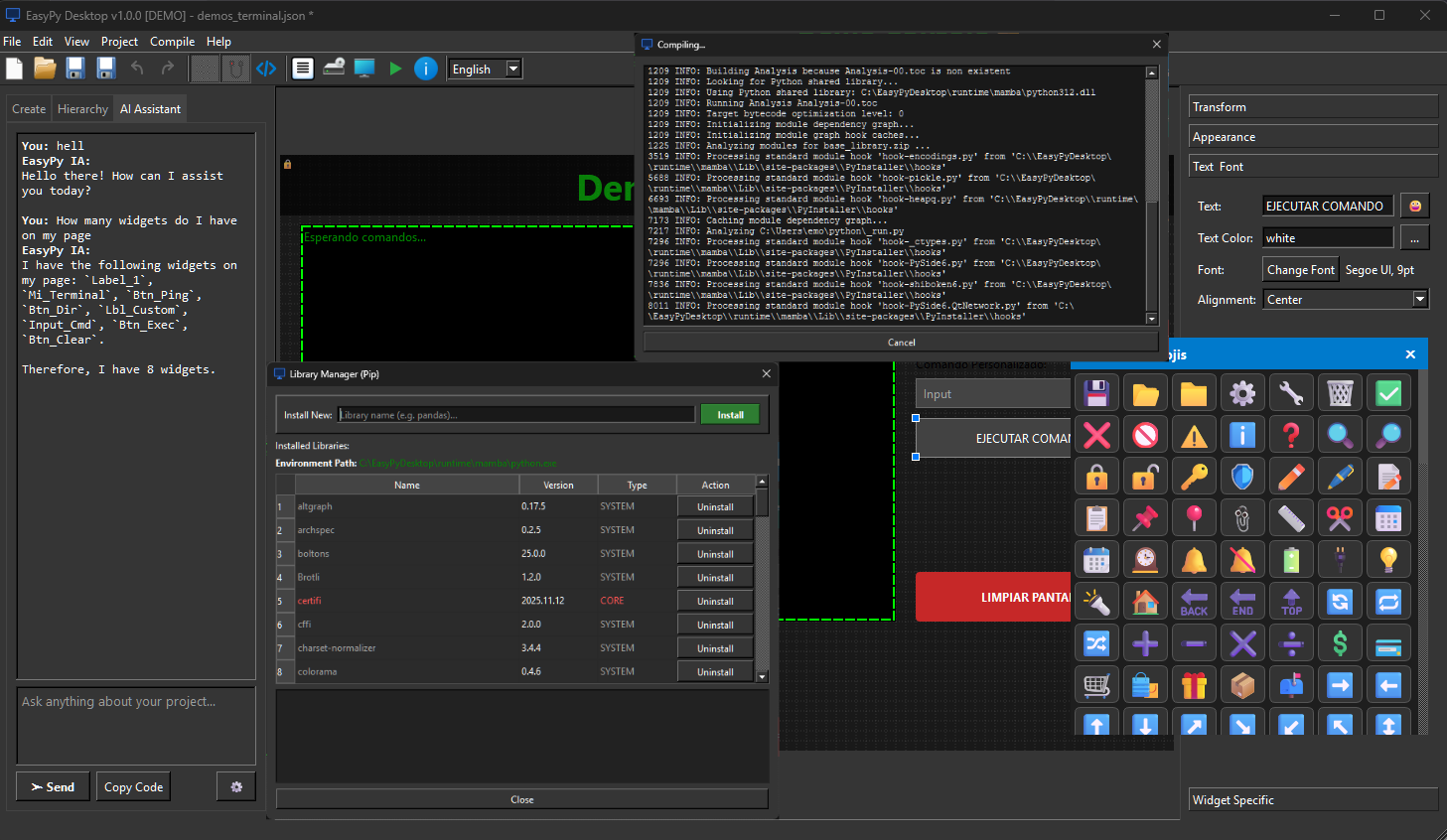Image resolution: width=1447 pixels, height=840 pixels.
Task: Undo last action with arrow icon
Action: click(136, 69)
